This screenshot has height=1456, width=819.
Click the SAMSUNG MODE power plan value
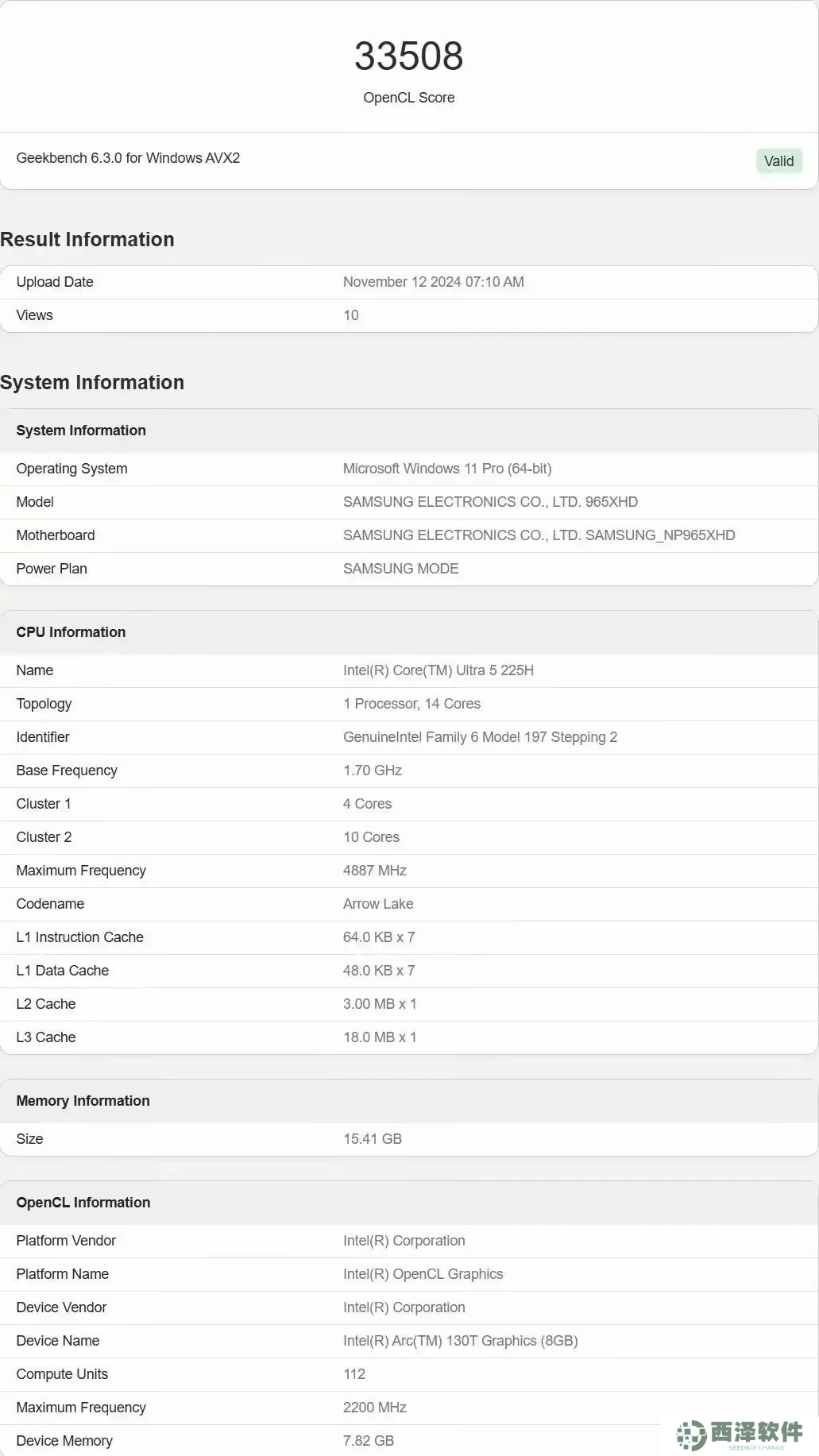pyautogui.click(x=400, y=569)
